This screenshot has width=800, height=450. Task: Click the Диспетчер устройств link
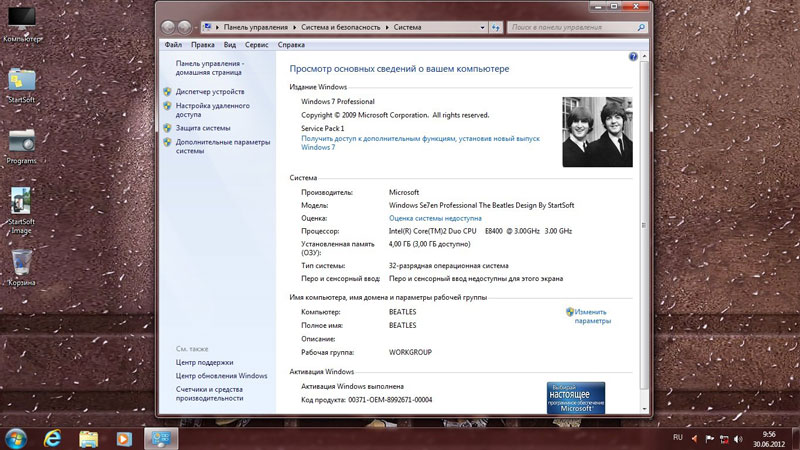click(209, 91)
